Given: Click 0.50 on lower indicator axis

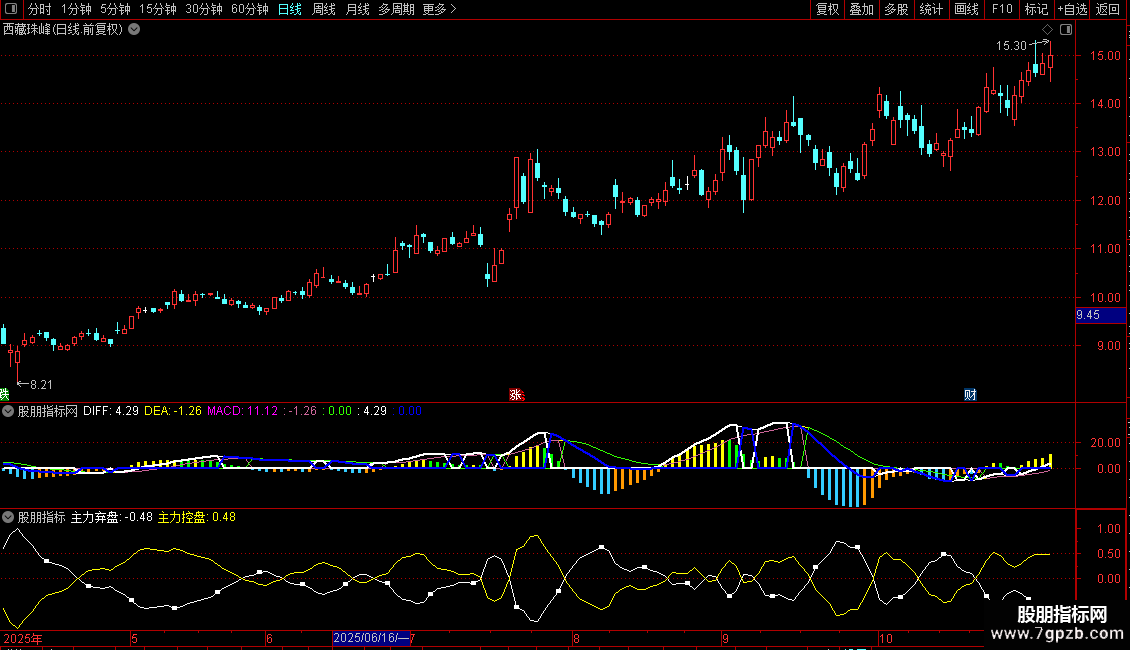Looking at the screenshot, I should coord(1108,553).
